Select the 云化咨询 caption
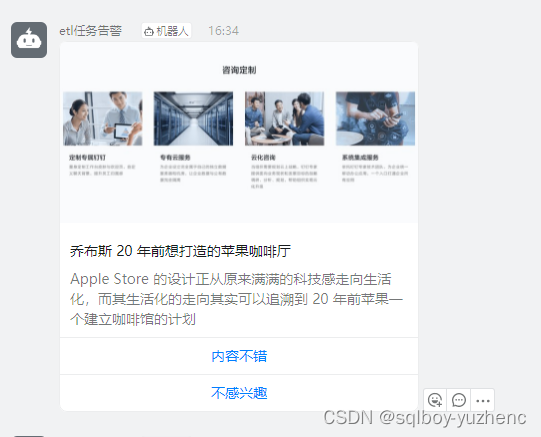Screen dimensions: 541x437 pyautogui.click(x=263, y=158)
